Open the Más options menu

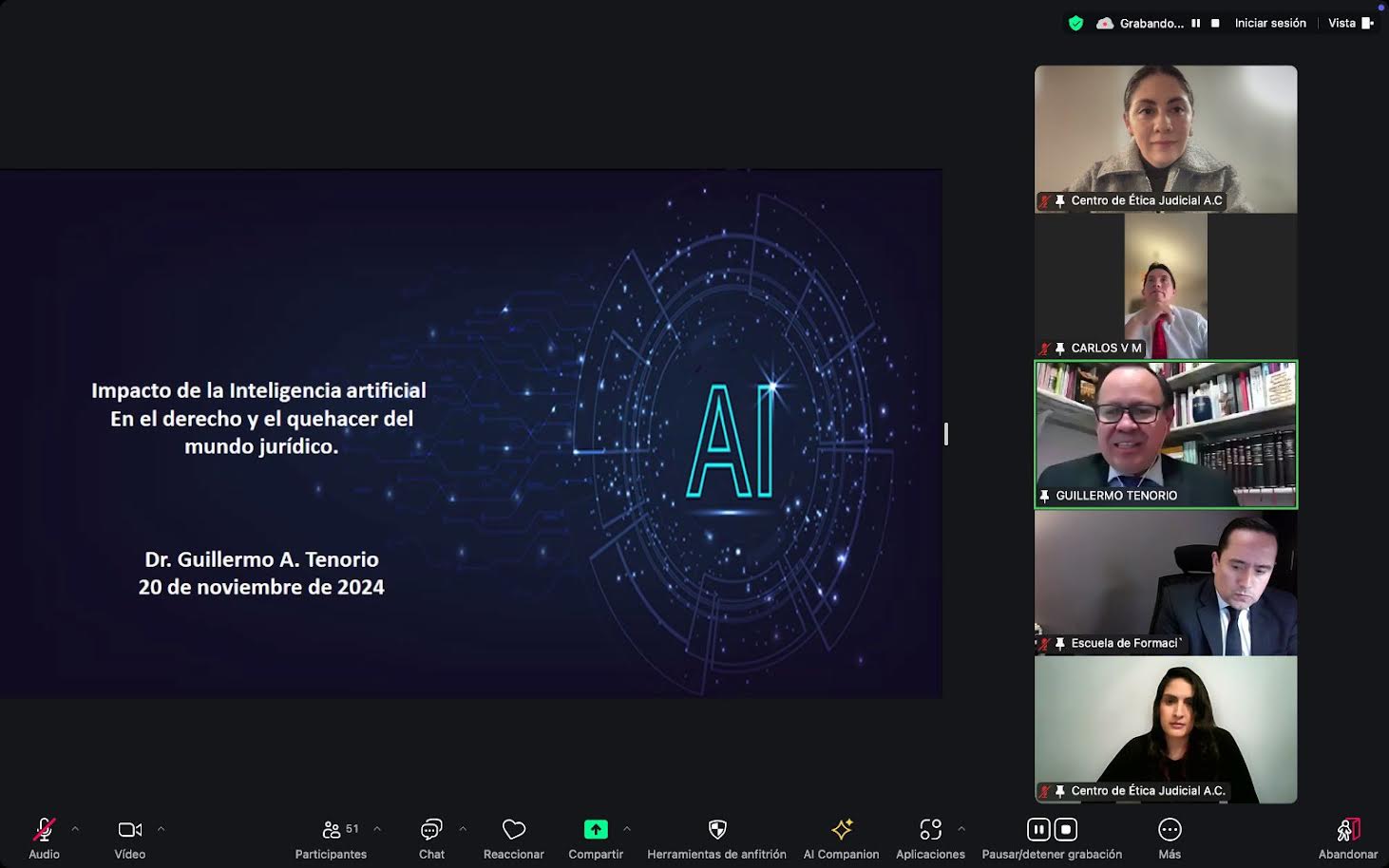coord(1170,830)
